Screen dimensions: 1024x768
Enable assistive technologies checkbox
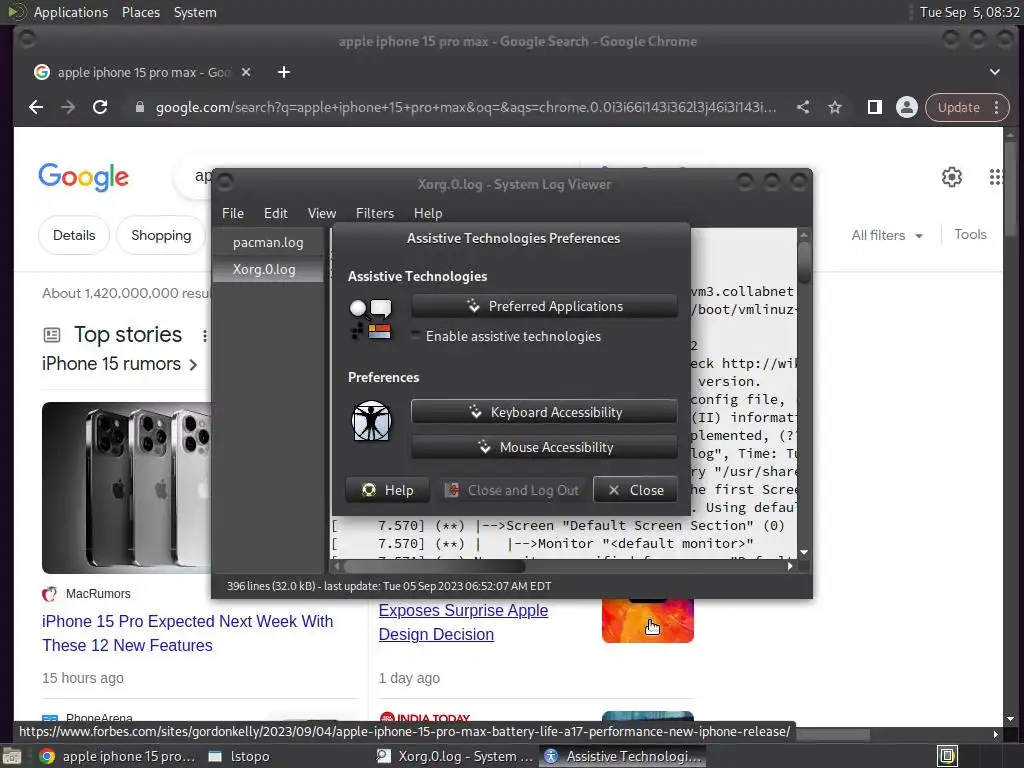416,336
